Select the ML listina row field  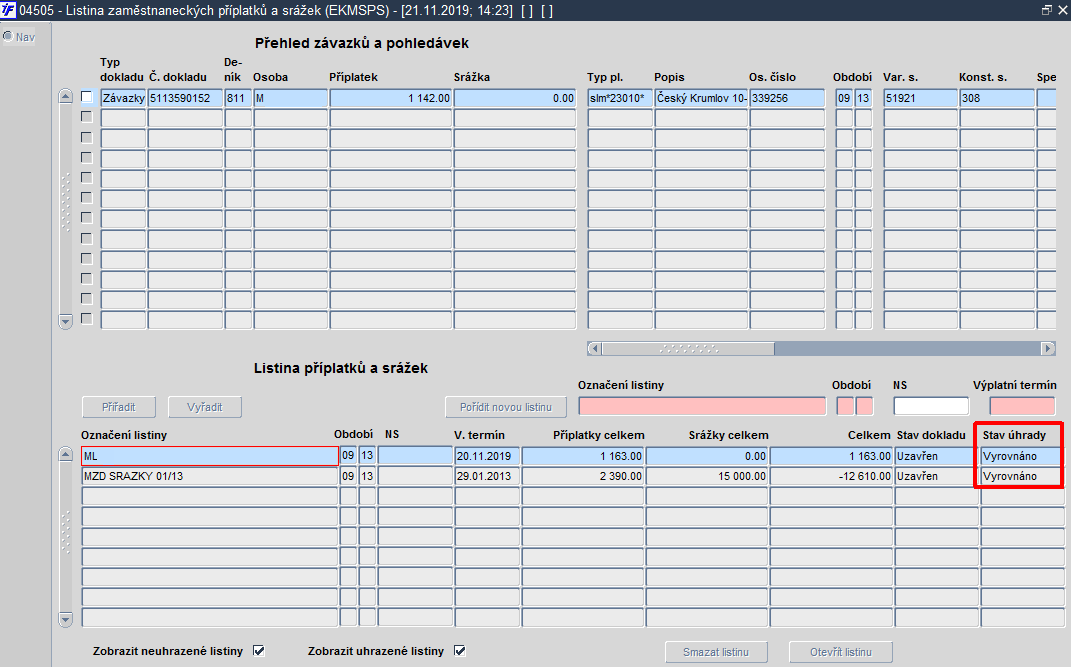(x=210, y=456)
